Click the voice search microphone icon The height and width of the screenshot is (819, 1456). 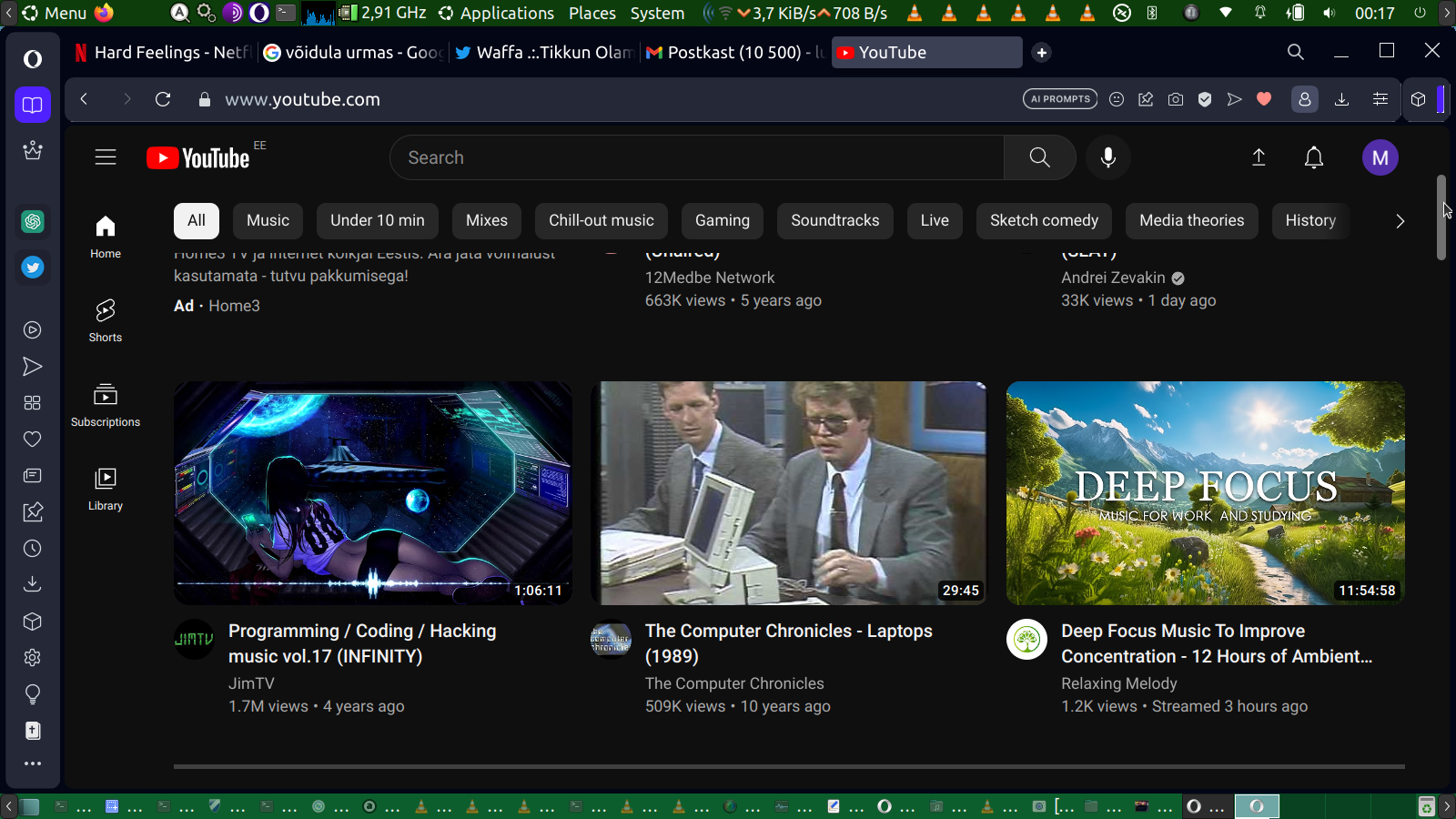[1107, 157]
